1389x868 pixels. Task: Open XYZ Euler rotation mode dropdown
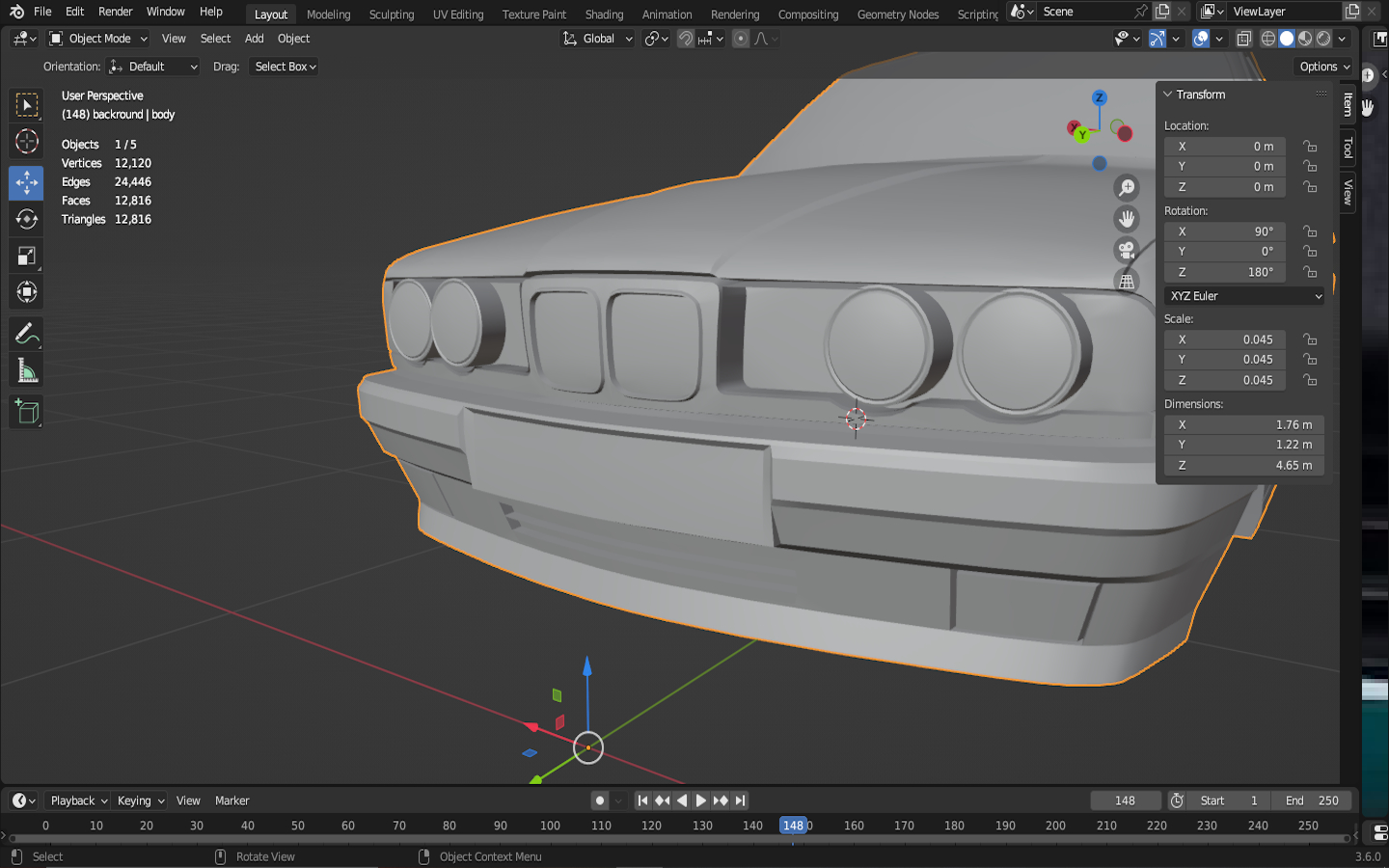pyautogui.click(x=1244, y=296)
